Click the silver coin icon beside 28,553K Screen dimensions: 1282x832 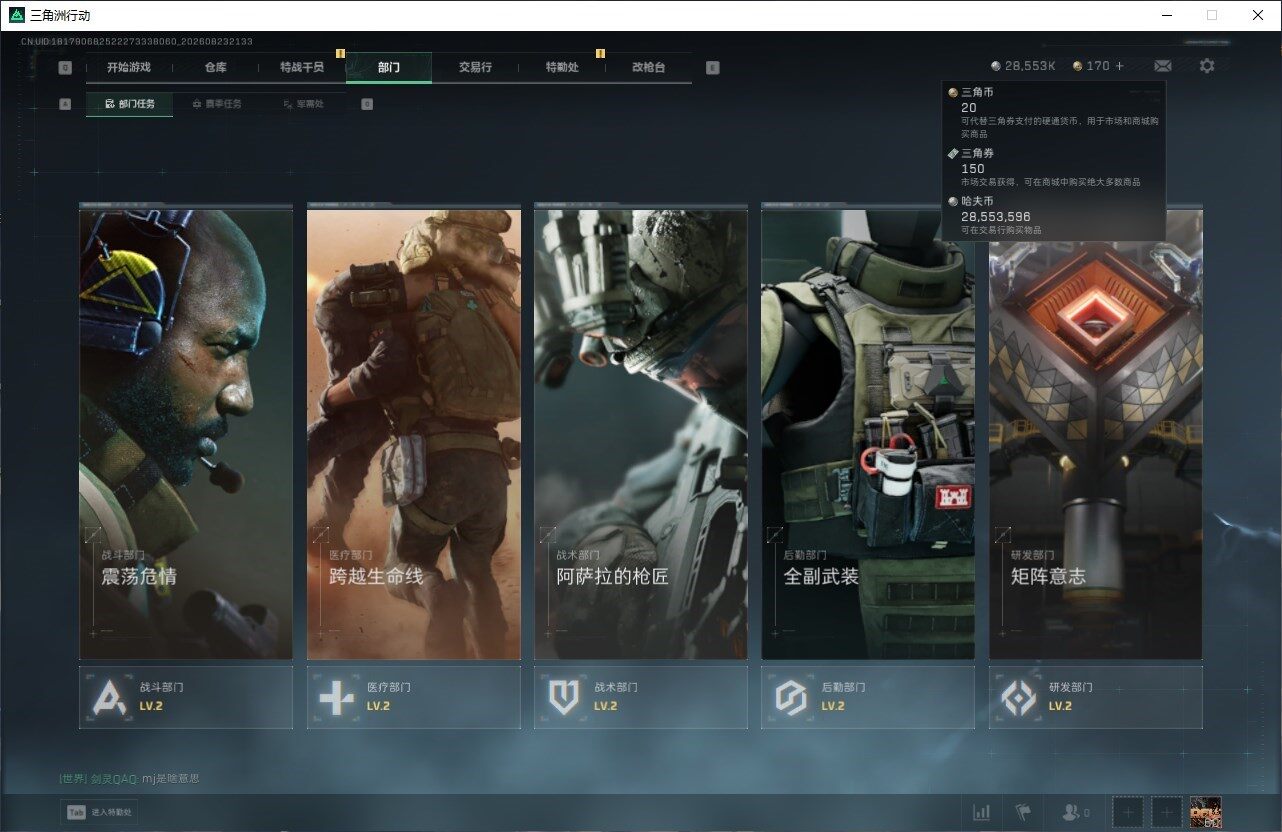(996, 66)
